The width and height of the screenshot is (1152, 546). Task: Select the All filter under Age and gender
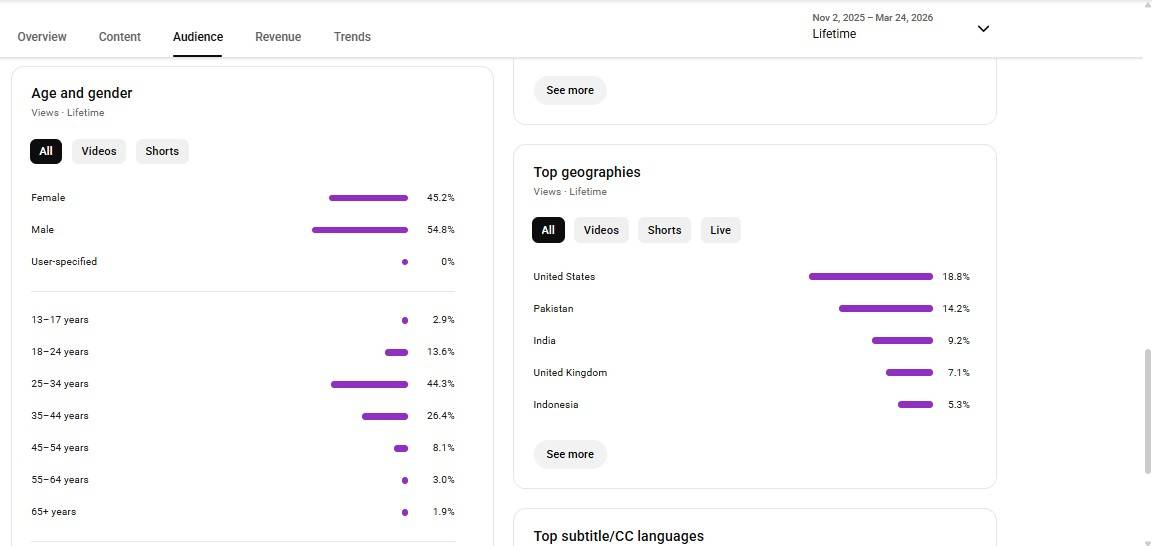[x=46, y=151]
